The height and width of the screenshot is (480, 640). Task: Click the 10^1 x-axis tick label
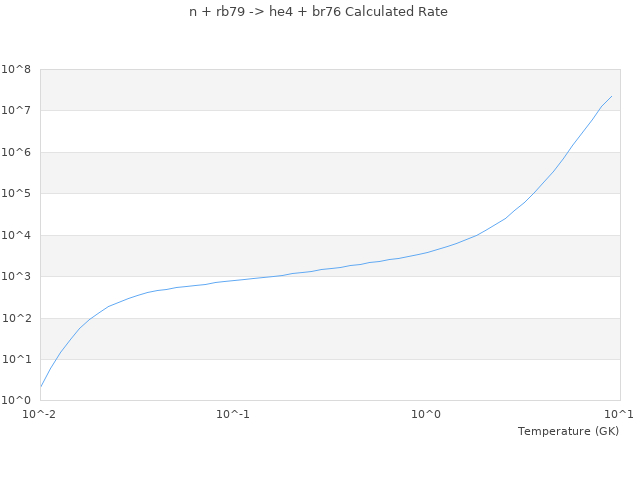pyautogui.click(x=619, y=414)
